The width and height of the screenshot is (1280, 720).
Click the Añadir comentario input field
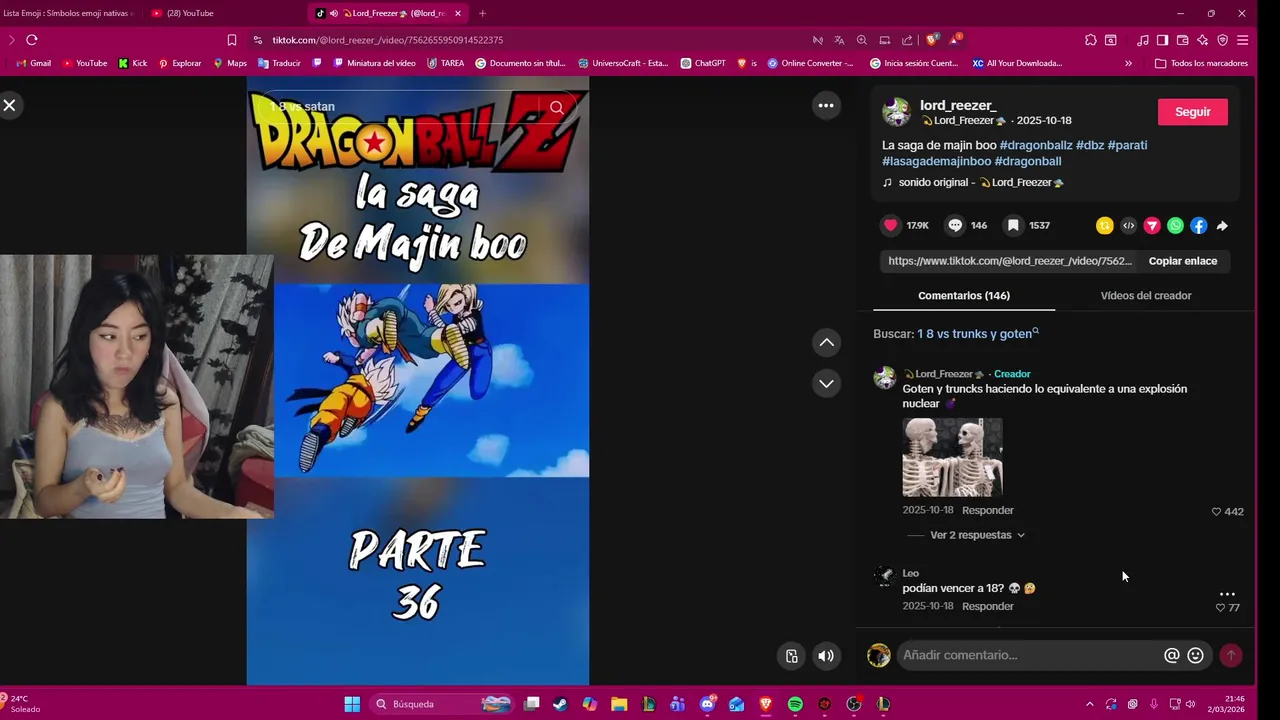(1028, 655)
